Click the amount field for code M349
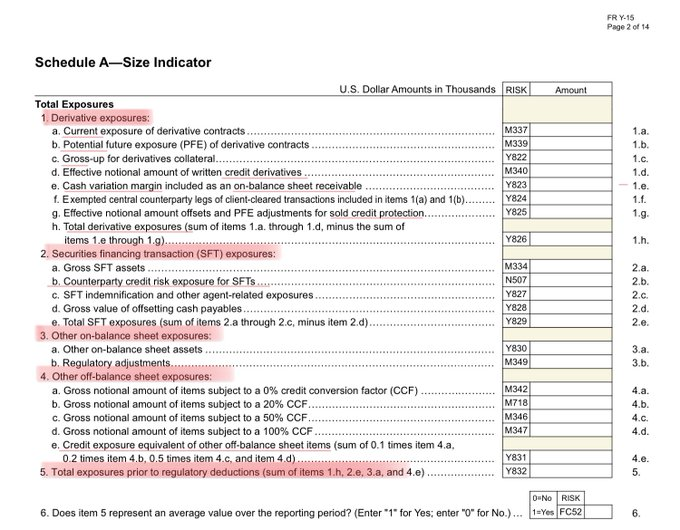 click(571, 362)
